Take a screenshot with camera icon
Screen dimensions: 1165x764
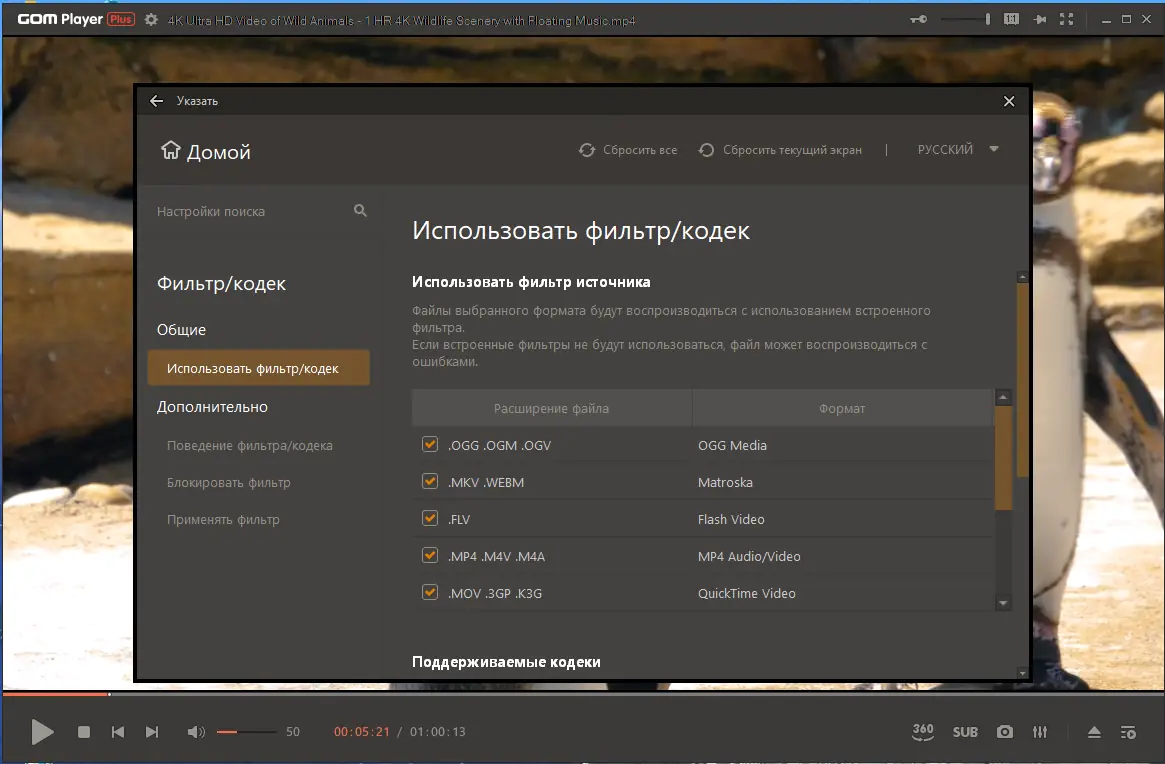pos(1005,732)
